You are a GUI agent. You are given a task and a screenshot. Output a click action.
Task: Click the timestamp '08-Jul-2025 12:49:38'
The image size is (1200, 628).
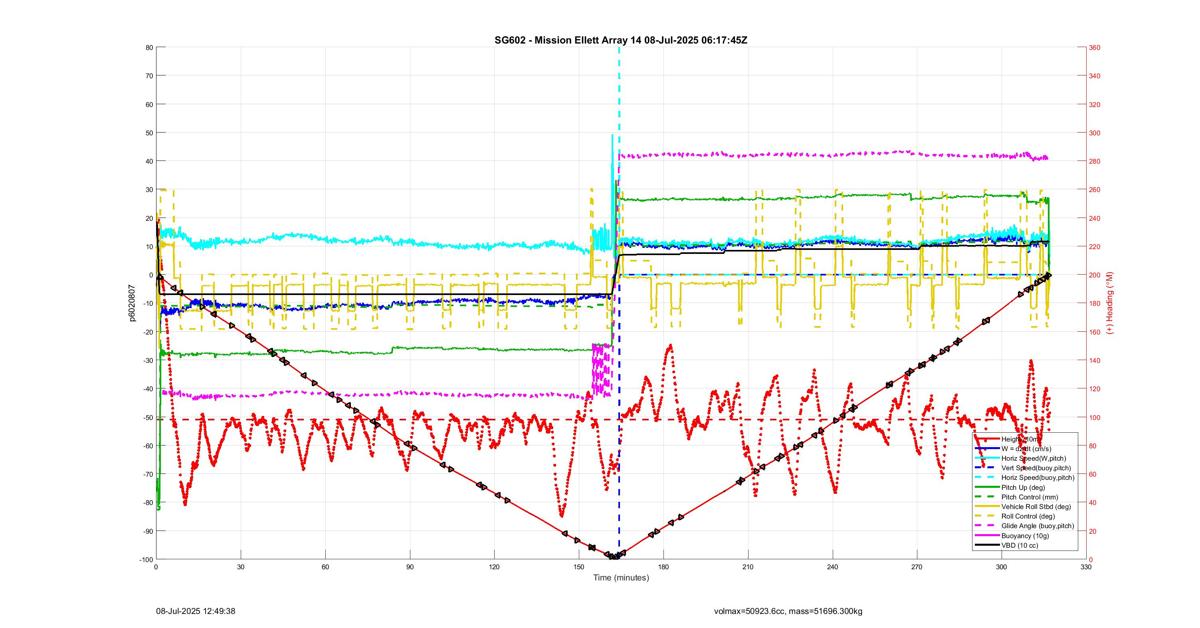[x=196, y=610]
